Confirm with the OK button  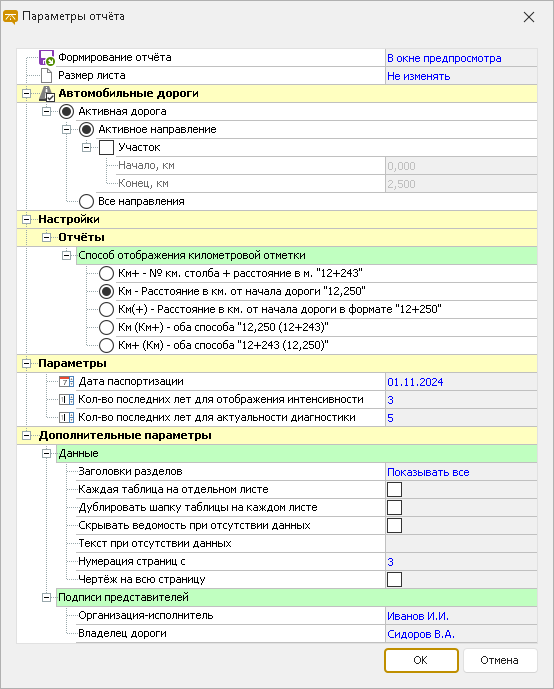coord(421,660)
